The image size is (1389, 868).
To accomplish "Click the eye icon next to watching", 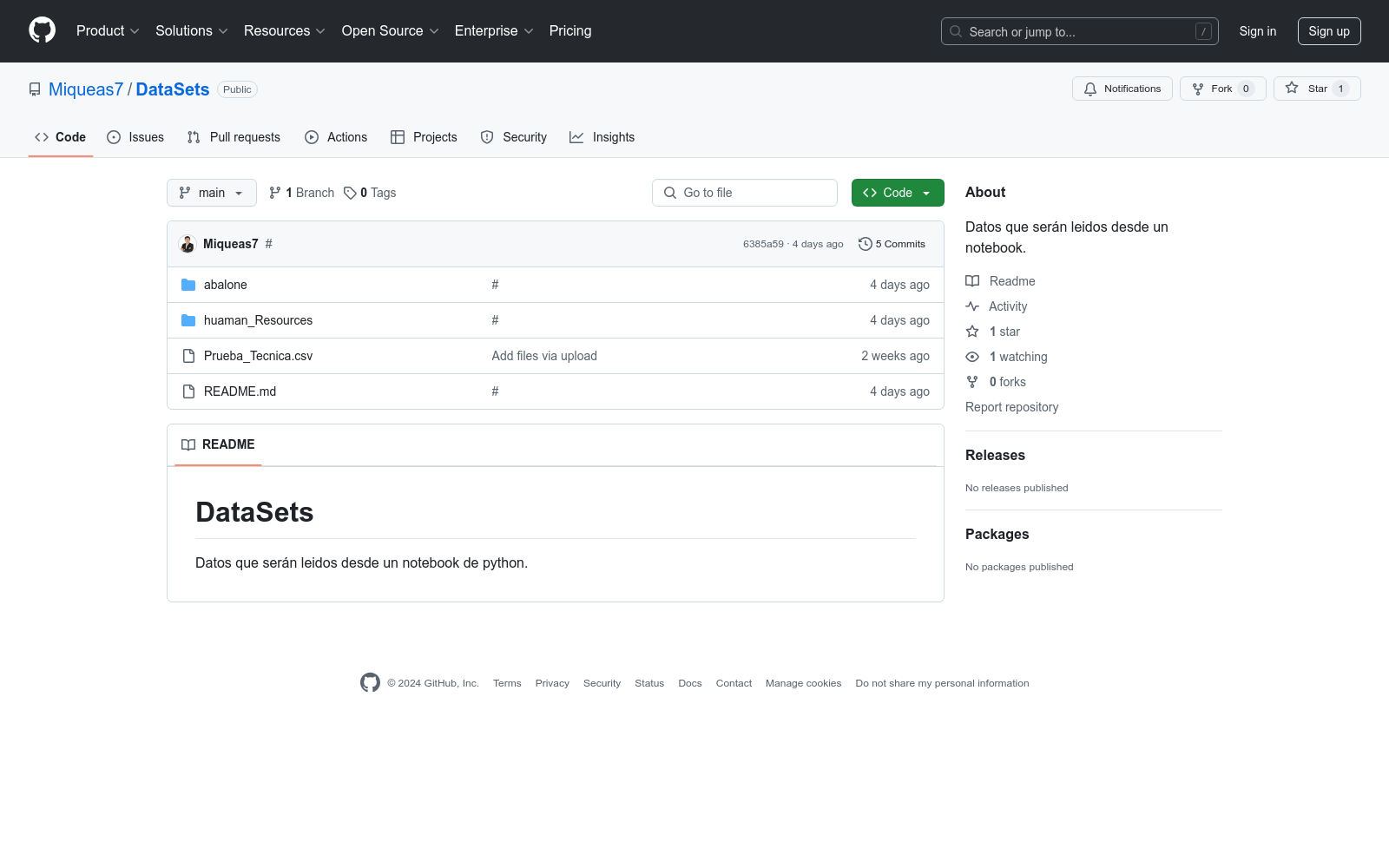I will coord(972,357).
